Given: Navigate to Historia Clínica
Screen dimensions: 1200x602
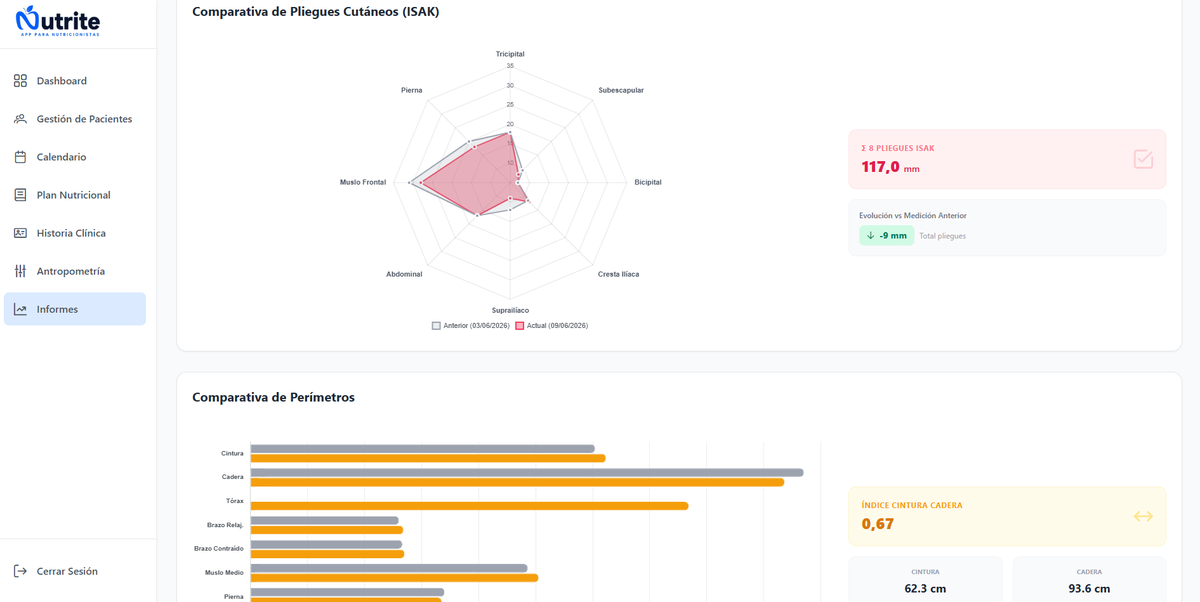Looking at the screenshot, I should point(75,233).
